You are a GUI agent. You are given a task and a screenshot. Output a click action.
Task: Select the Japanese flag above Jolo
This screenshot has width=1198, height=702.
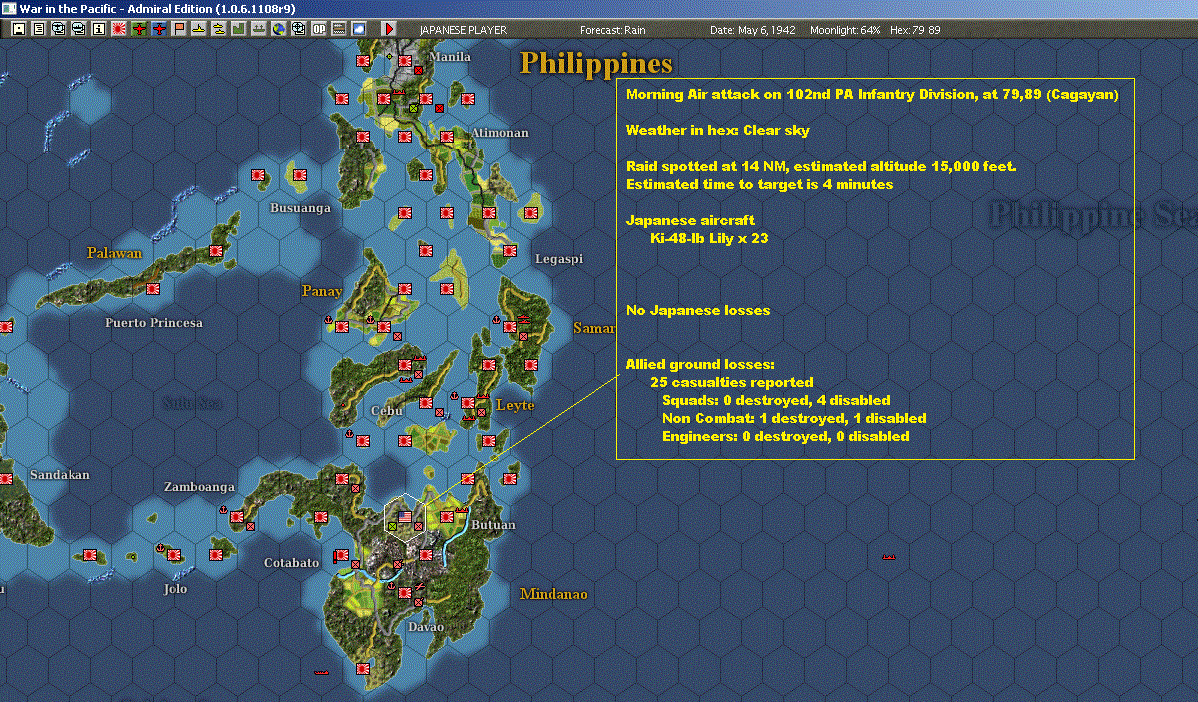click(174, 555)
